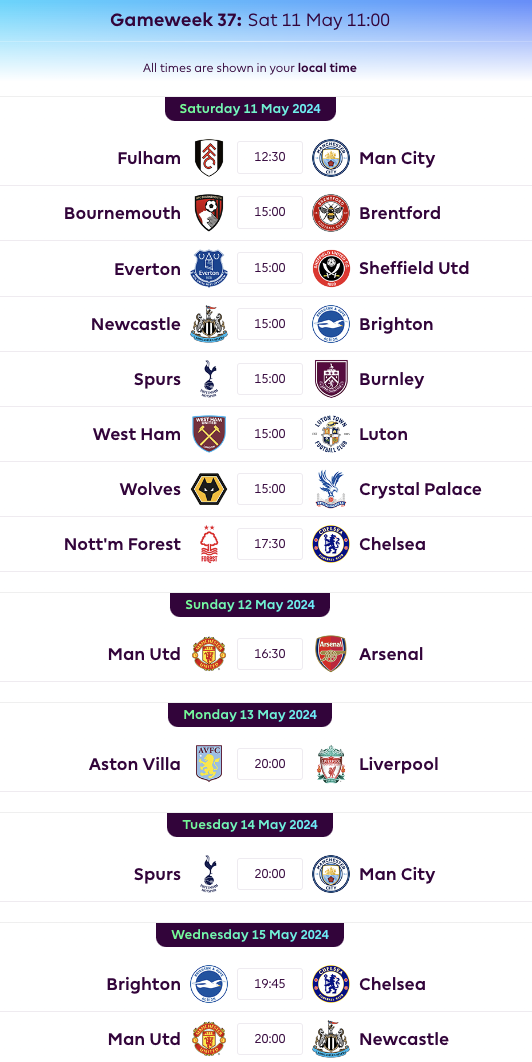
Task: Open the 12:30 Fulham v Man City kickoff
Action: pos(270,157)
